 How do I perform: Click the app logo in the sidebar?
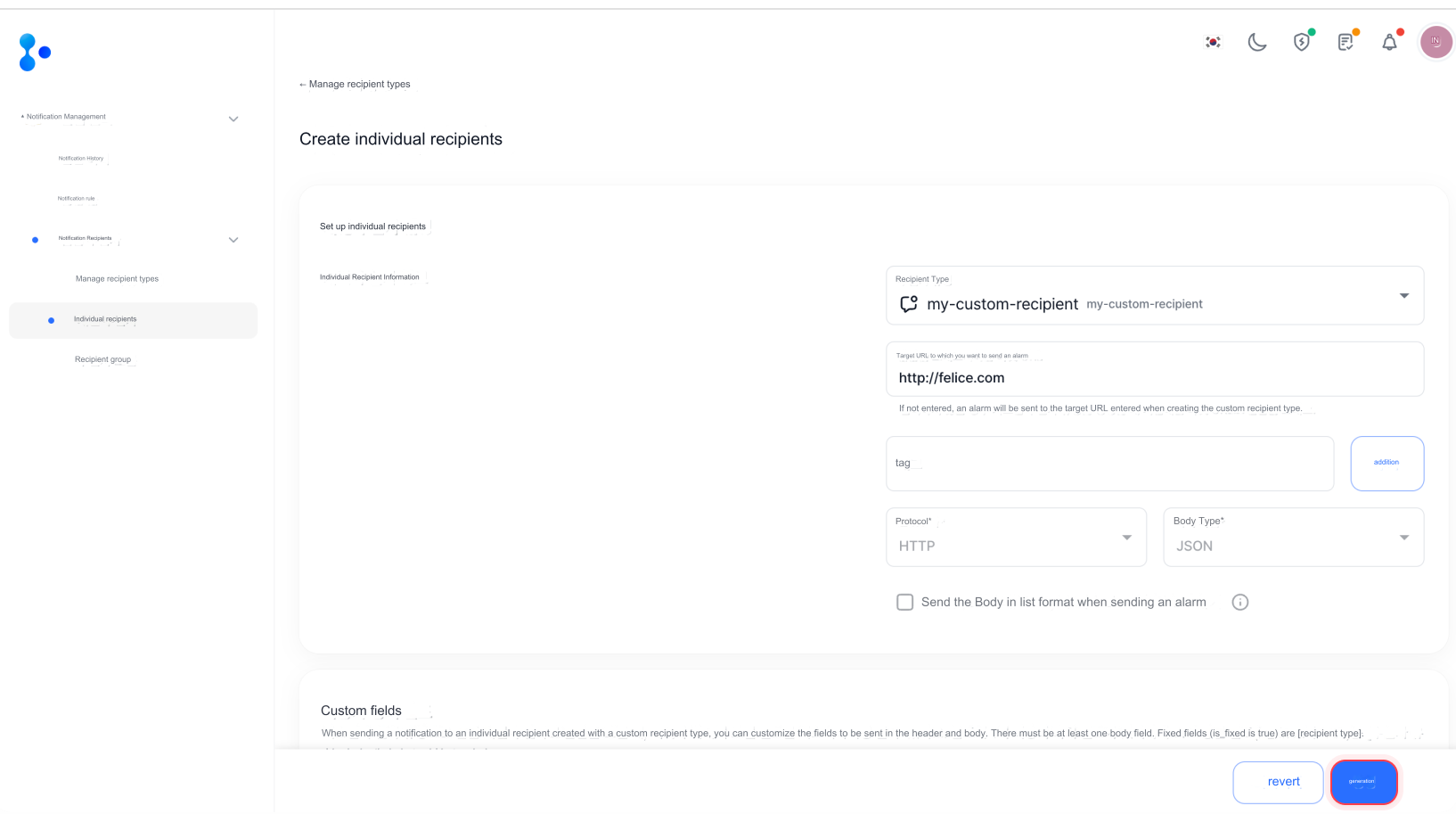(x=34, y=52)
